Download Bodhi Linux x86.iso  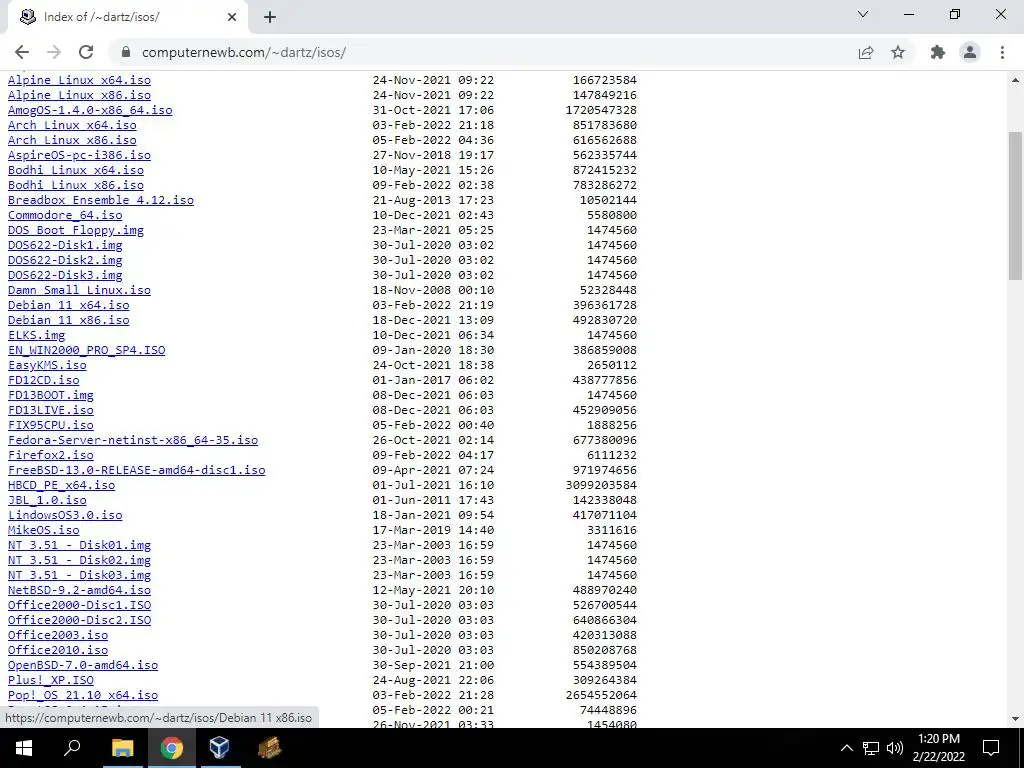pos(76,185)
